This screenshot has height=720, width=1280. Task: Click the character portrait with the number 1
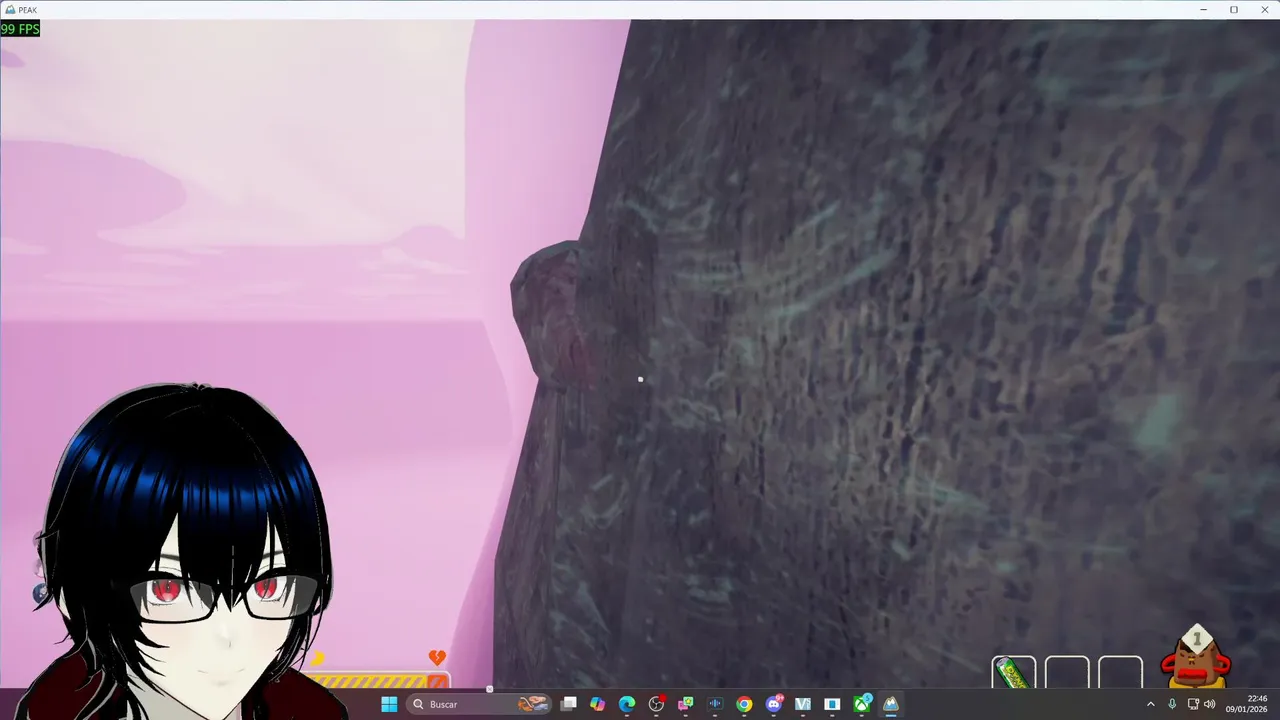1196,656
